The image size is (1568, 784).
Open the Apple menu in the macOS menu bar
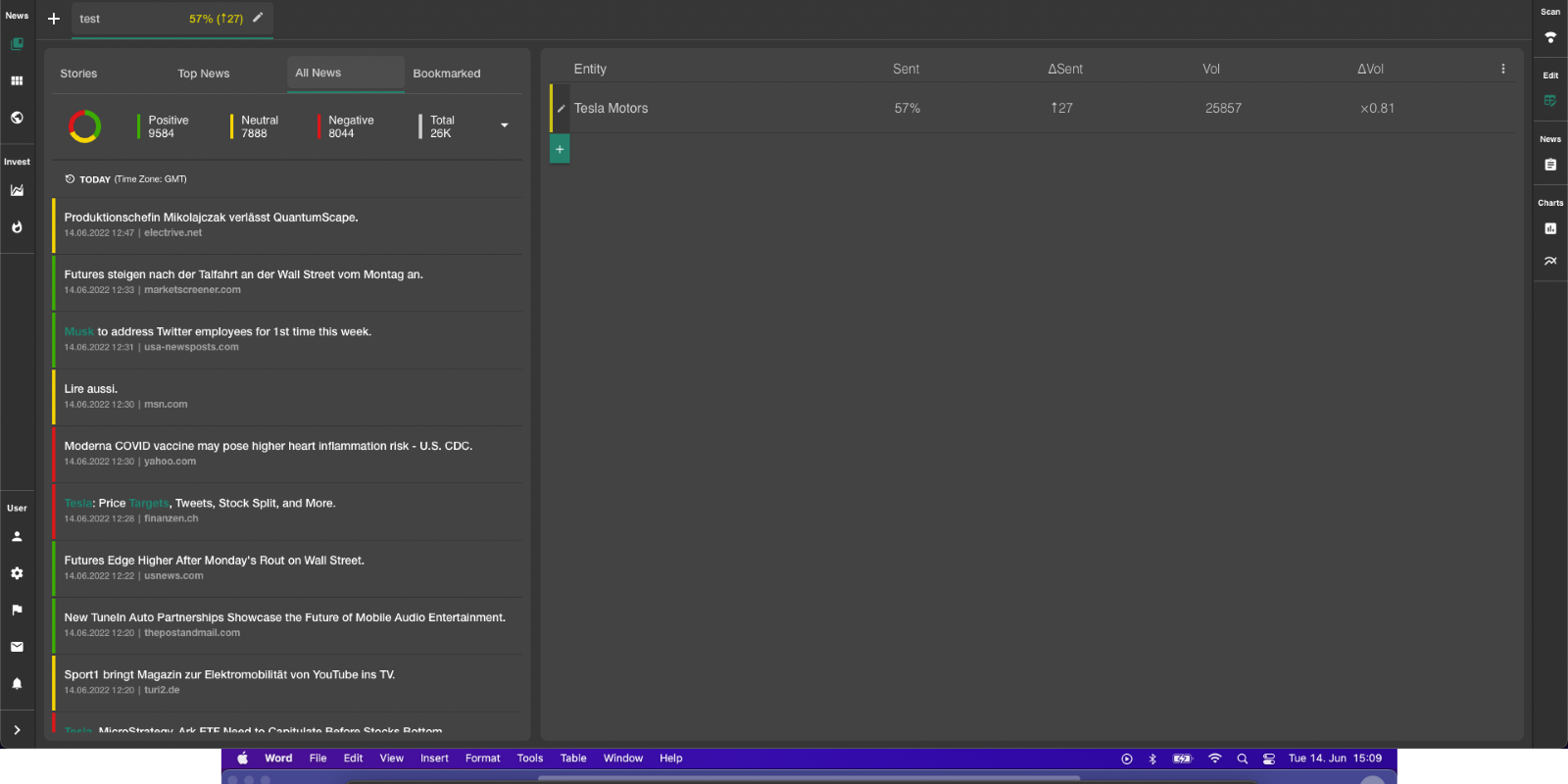[242, 759]
